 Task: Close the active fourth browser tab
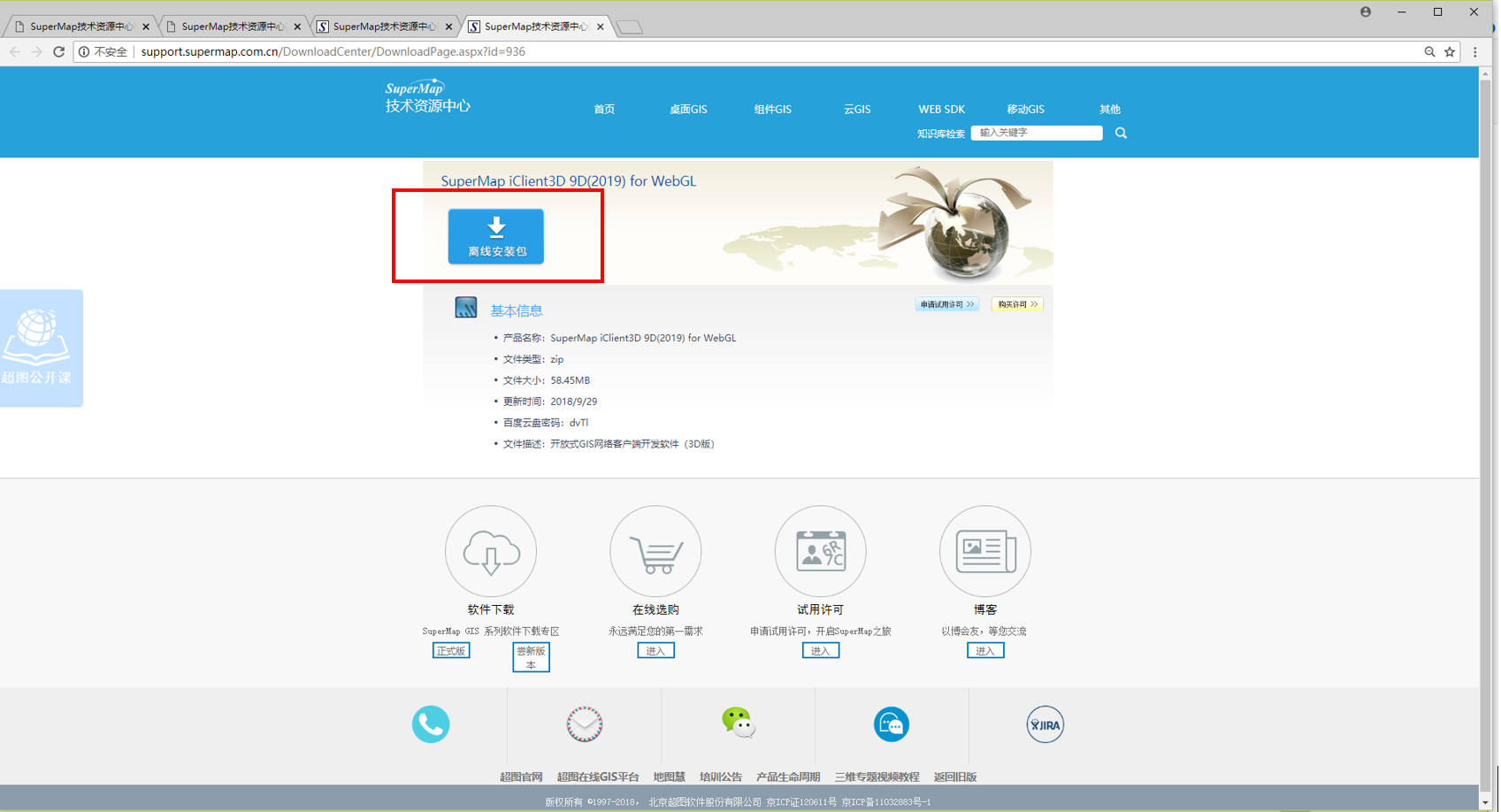pos(601,27)
